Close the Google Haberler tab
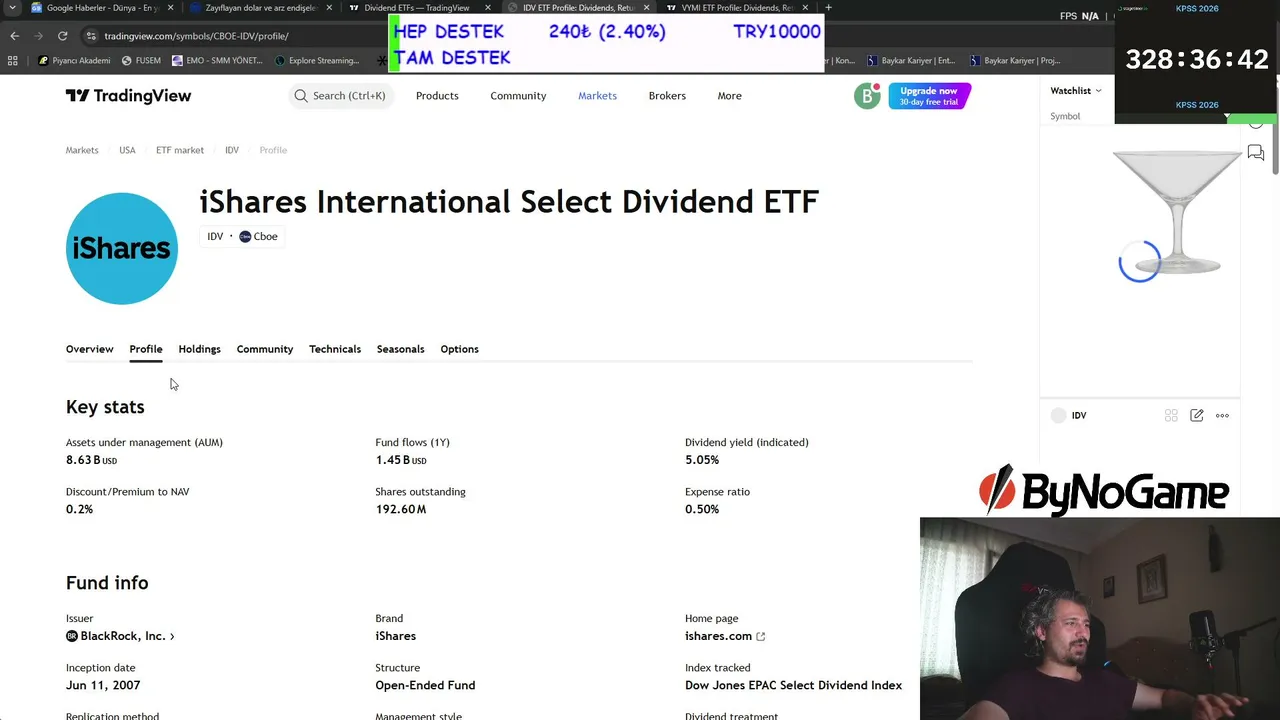 point(171,8)
